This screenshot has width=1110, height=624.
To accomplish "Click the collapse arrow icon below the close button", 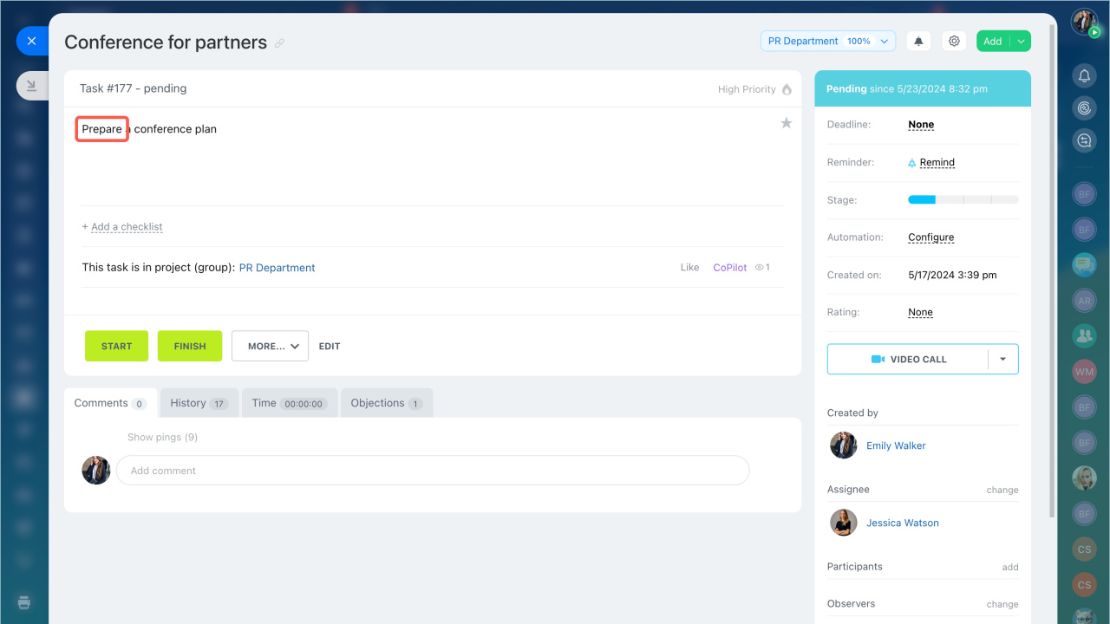I will click(32, 86).
